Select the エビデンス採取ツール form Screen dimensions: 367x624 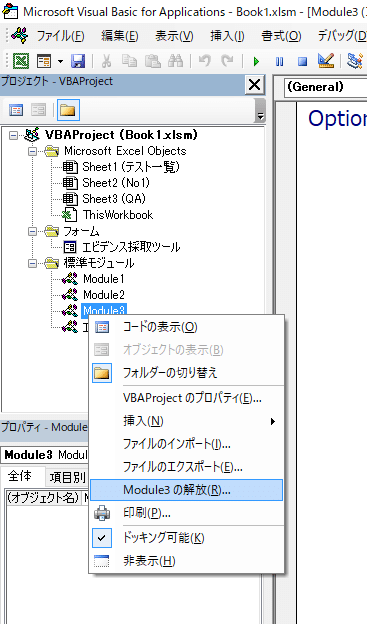[131, 247]
